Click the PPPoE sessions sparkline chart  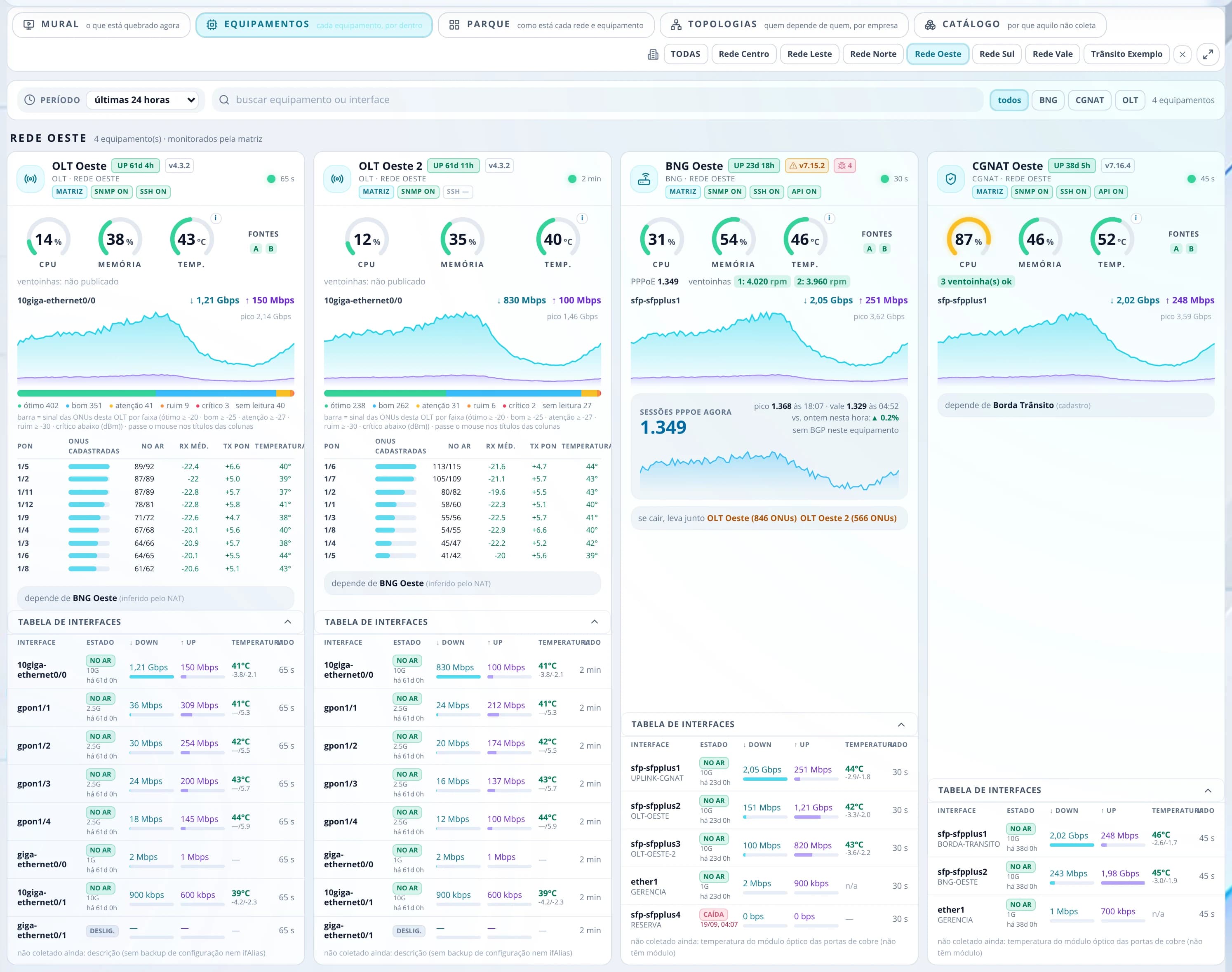click(769, 471)
